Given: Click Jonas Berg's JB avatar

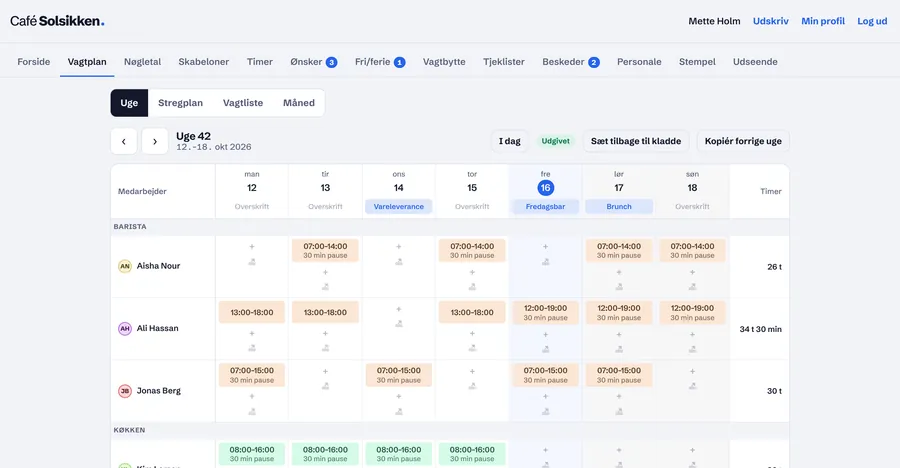Looking at the screenshot, I should tap(125, 391).
